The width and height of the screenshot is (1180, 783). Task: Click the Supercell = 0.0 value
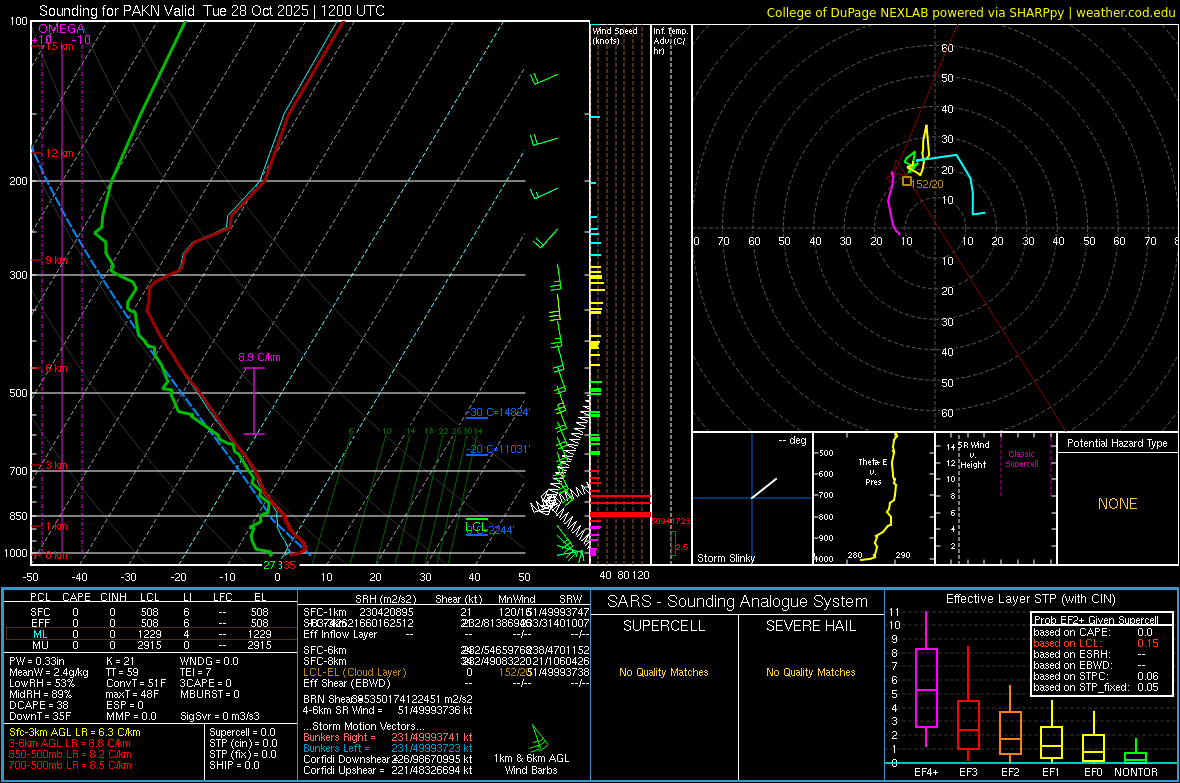point(242,732)
